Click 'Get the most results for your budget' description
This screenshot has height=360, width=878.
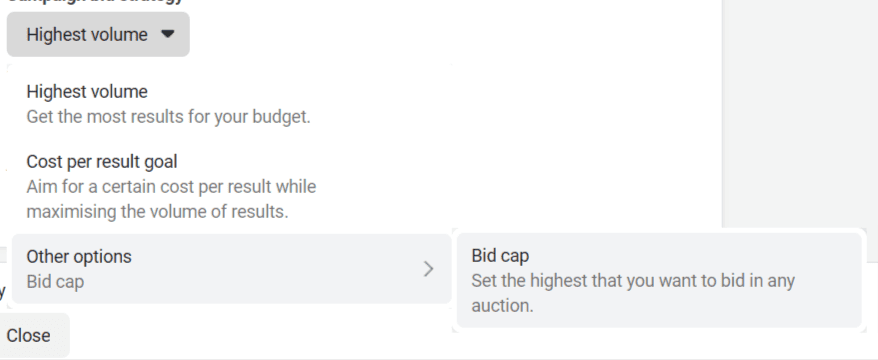tap(168, 117)
